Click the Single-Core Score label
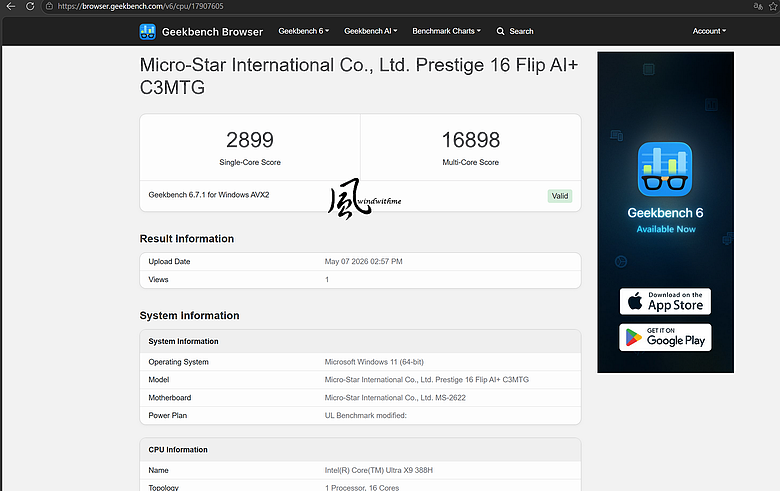 pyautogui.click(x=250, y=162)
